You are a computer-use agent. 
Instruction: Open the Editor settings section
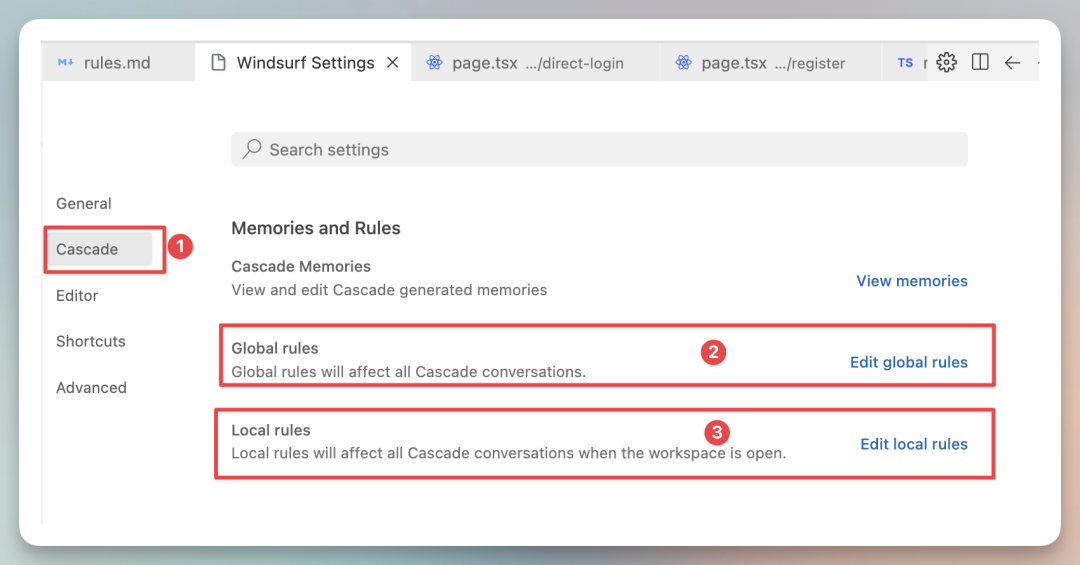pos(77,296)
